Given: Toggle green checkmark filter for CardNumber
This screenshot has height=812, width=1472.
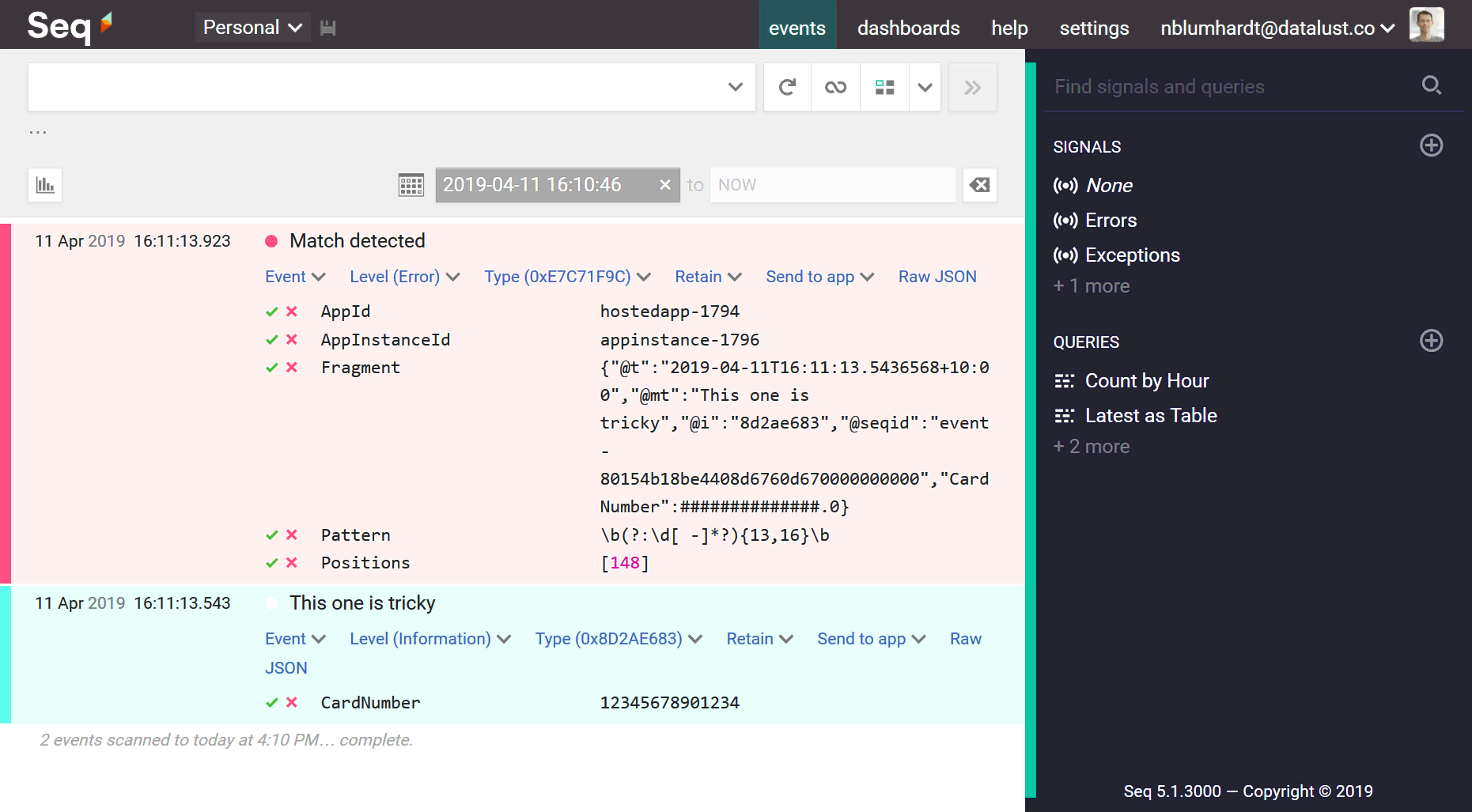Looking at the screenshot, I should tap(272, 703).
